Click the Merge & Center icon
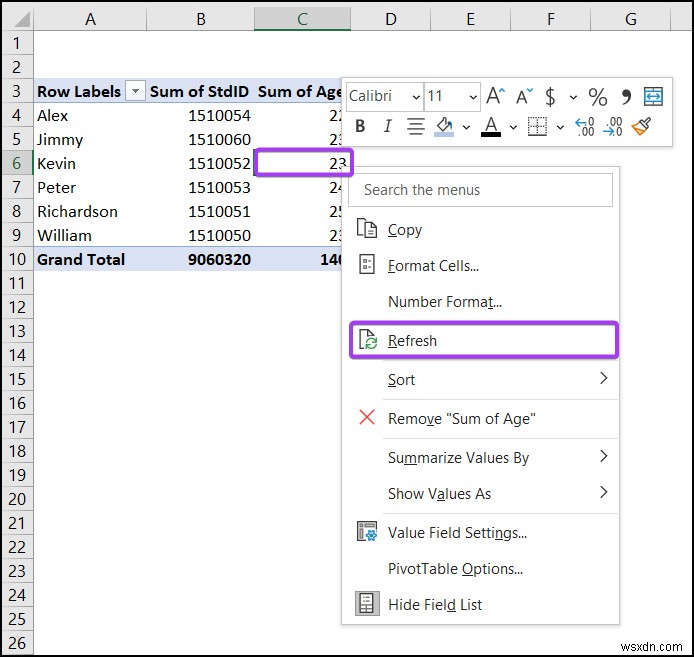This screenshot has height=657, width=694. [x=653, y=97]
